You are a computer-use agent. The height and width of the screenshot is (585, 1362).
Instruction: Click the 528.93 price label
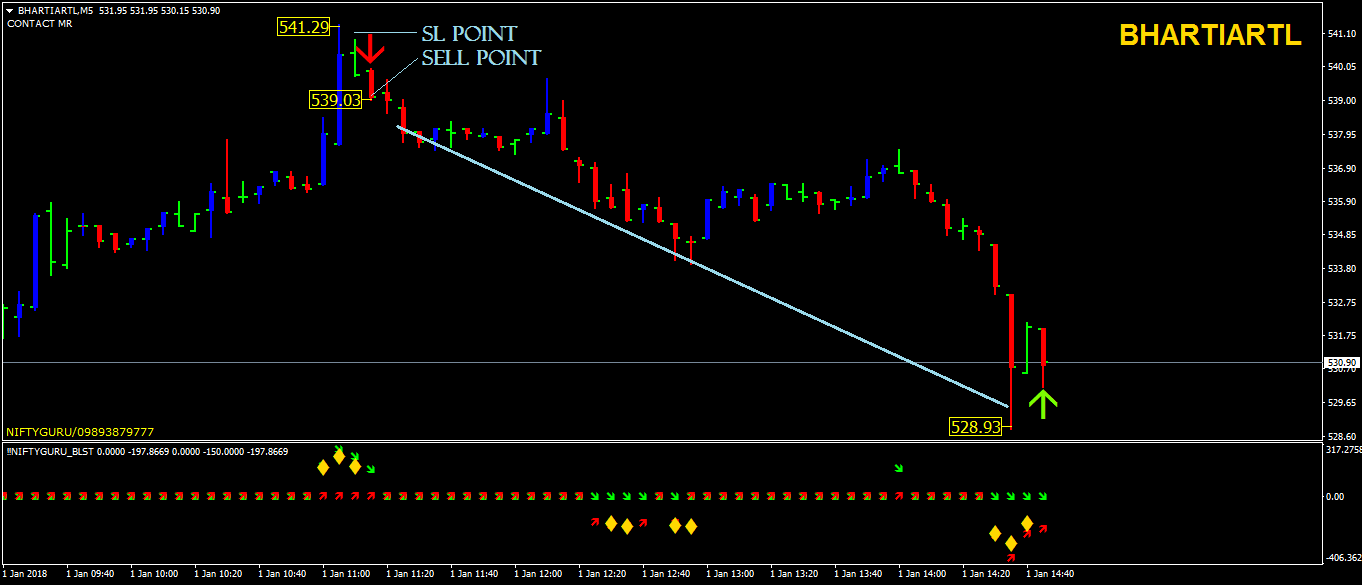[975, 427]
